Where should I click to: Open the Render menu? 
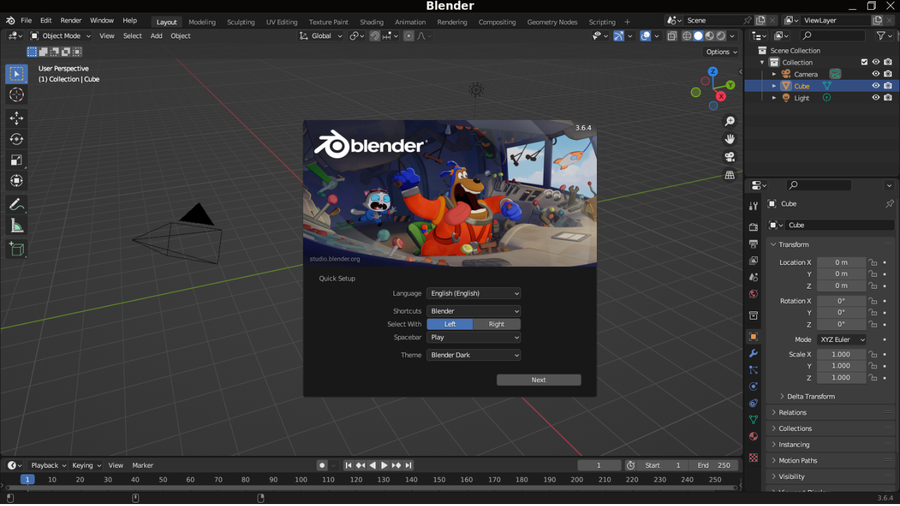click(x=71, y=21)
